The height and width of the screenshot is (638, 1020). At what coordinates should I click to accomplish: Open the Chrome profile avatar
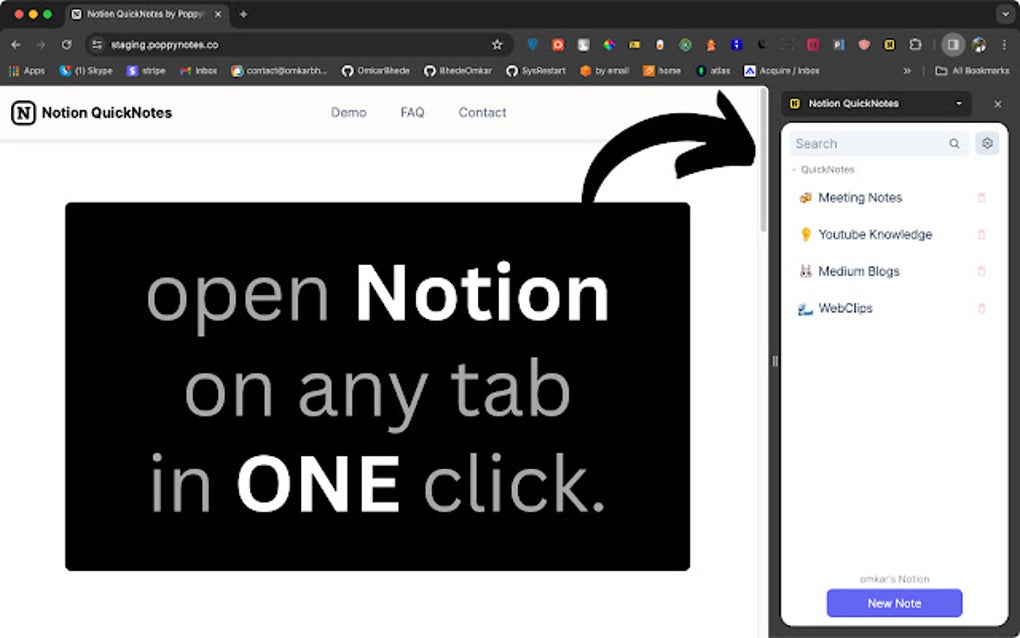coord(979,44)
